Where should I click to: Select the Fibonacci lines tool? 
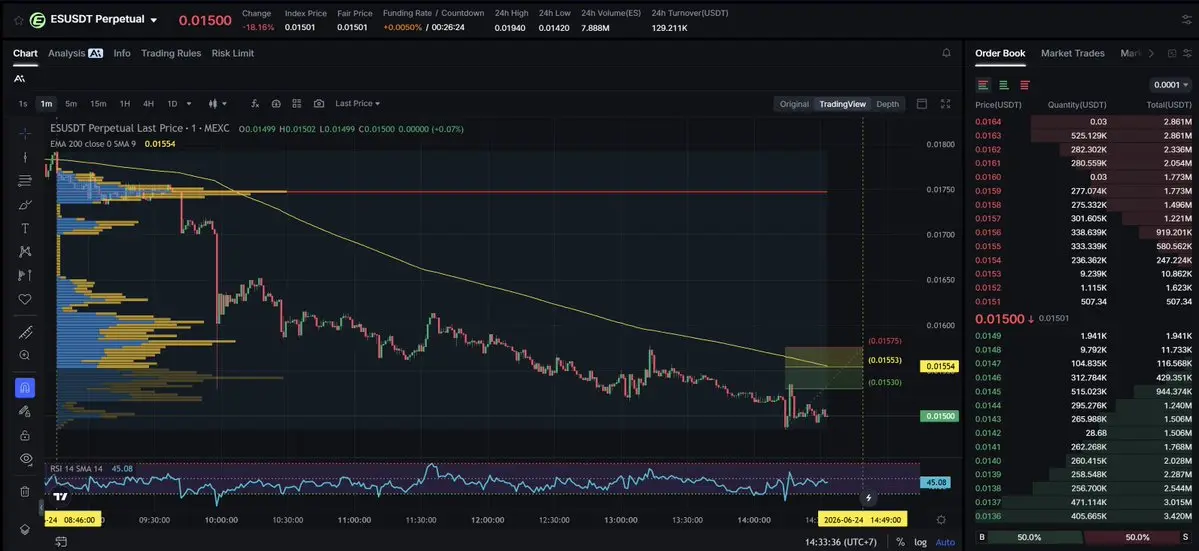pyautogui.click(x=24, y=181)
